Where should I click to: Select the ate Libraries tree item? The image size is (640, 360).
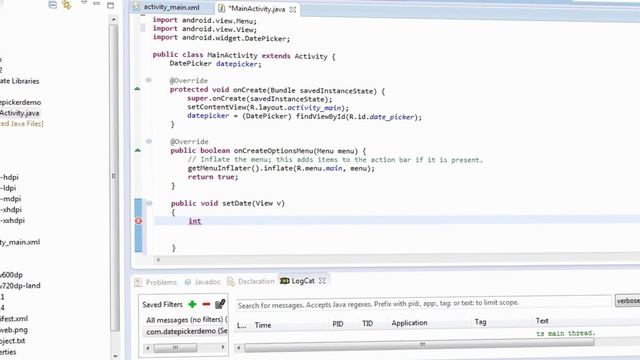[x=20, y=81]
